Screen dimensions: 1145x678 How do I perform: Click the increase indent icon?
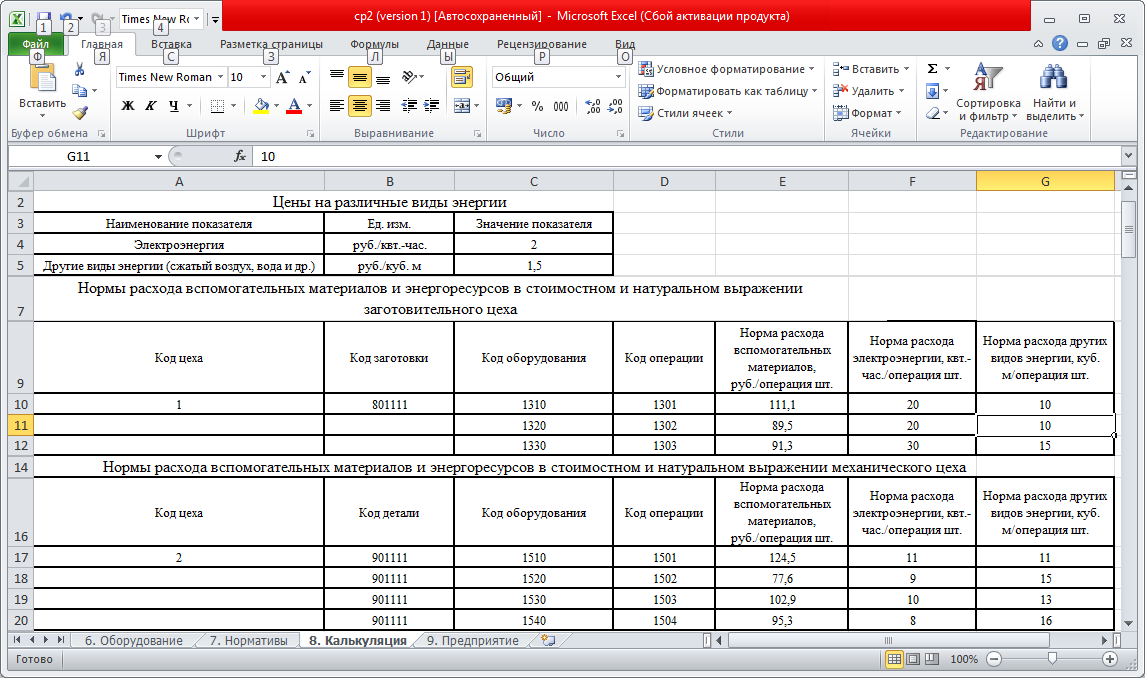(432, 106)
